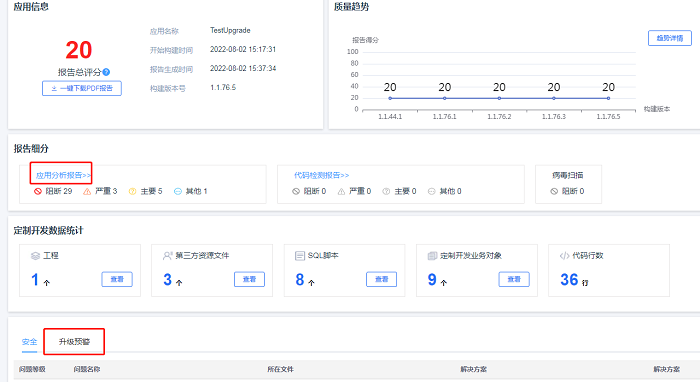
Task: Click report generated time 2022-08-02 15:37:34
Action: pyautogui.click(x=243, y=68)
